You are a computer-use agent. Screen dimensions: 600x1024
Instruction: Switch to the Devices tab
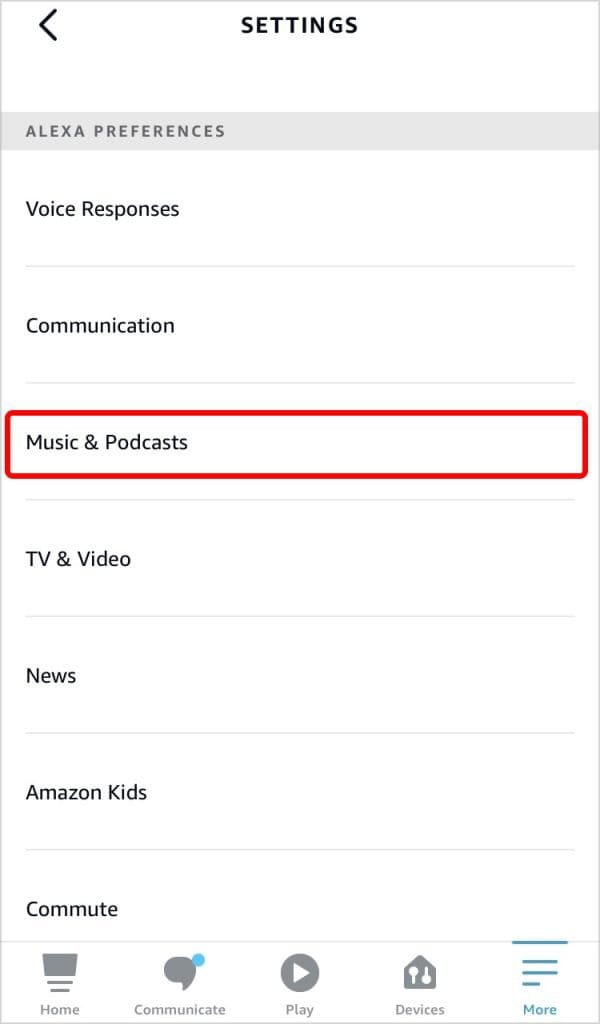pos(420,975)
